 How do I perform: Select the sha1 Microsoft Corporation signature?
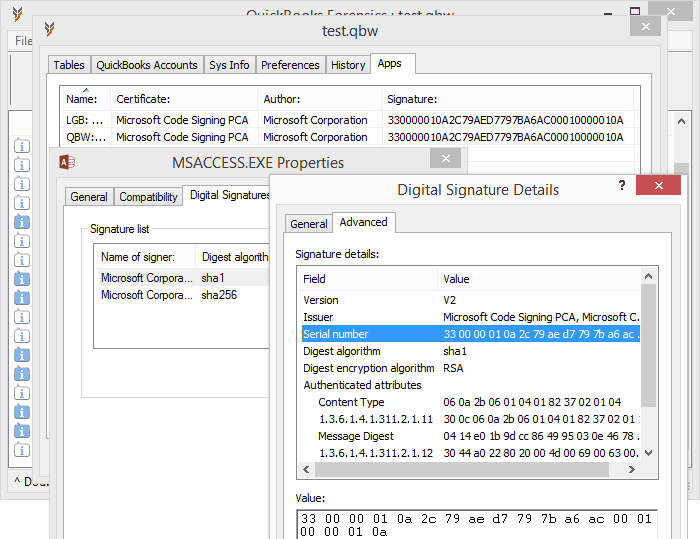click(x=182, y=278)
